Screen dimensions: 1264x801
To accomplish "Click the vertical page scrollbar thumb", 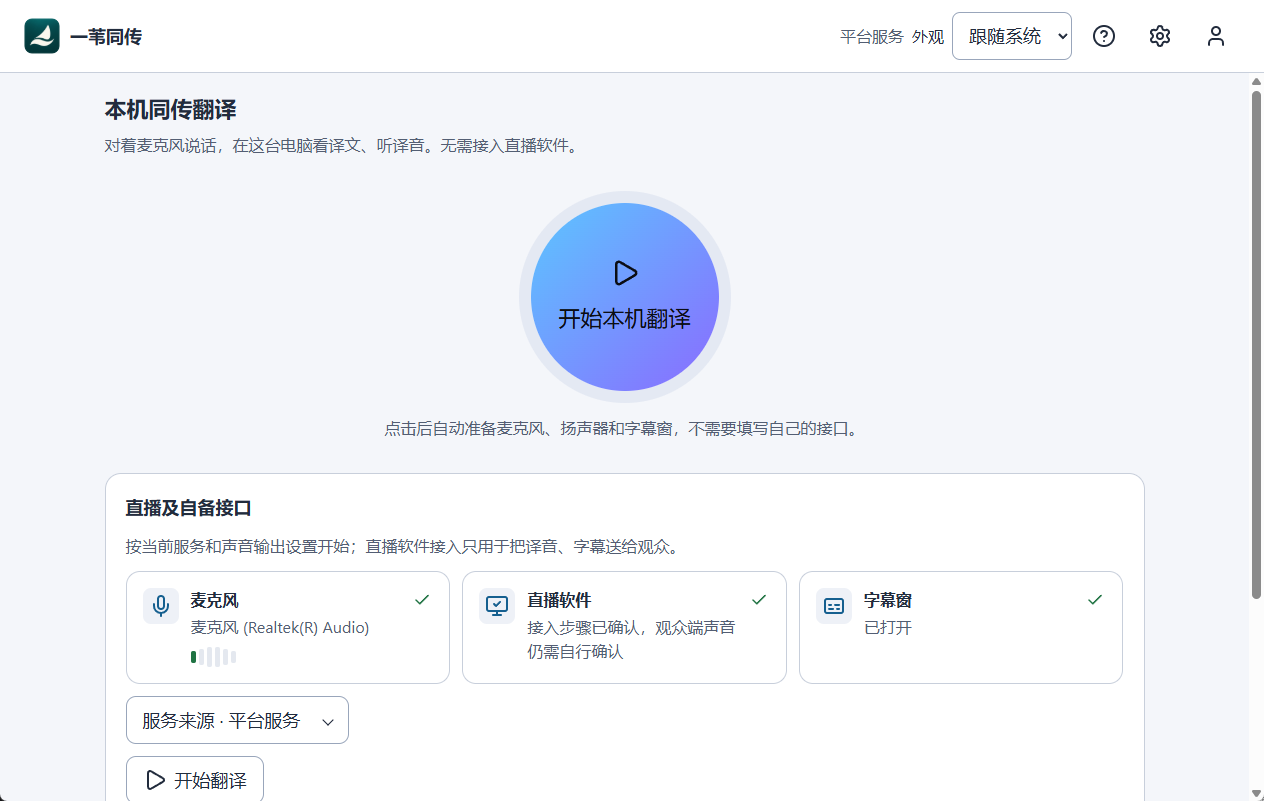I will (x=1257, y=345).
